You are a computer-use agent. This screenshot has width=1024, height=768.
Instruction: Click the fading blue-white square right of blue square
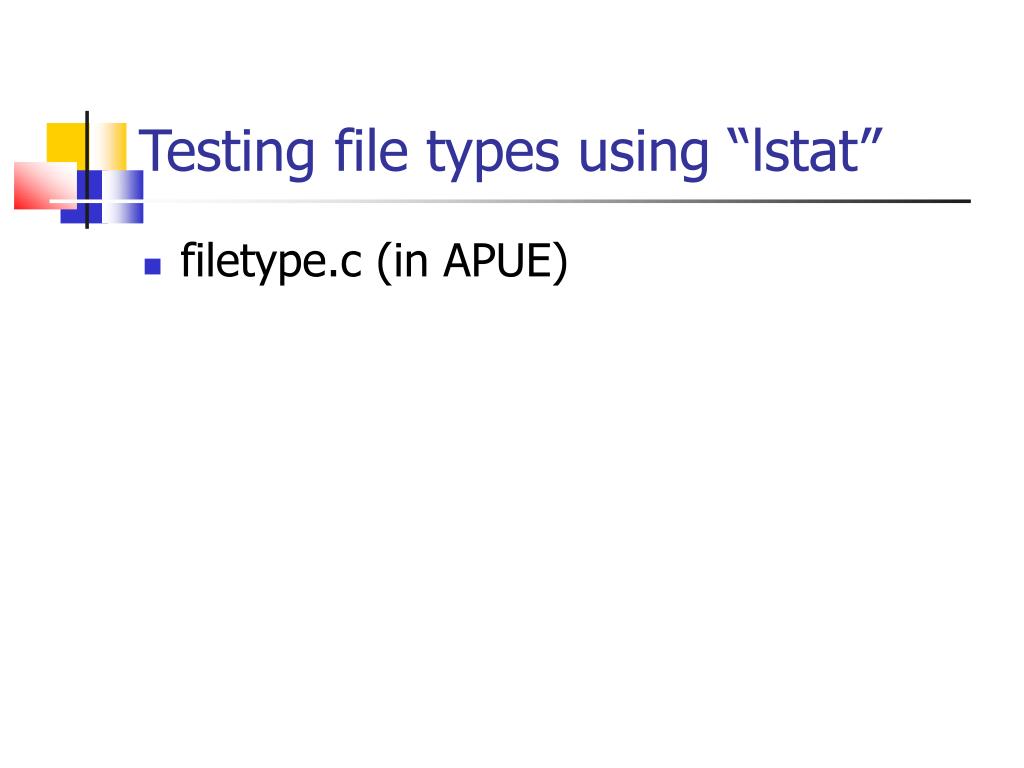[x=122, y=197]
